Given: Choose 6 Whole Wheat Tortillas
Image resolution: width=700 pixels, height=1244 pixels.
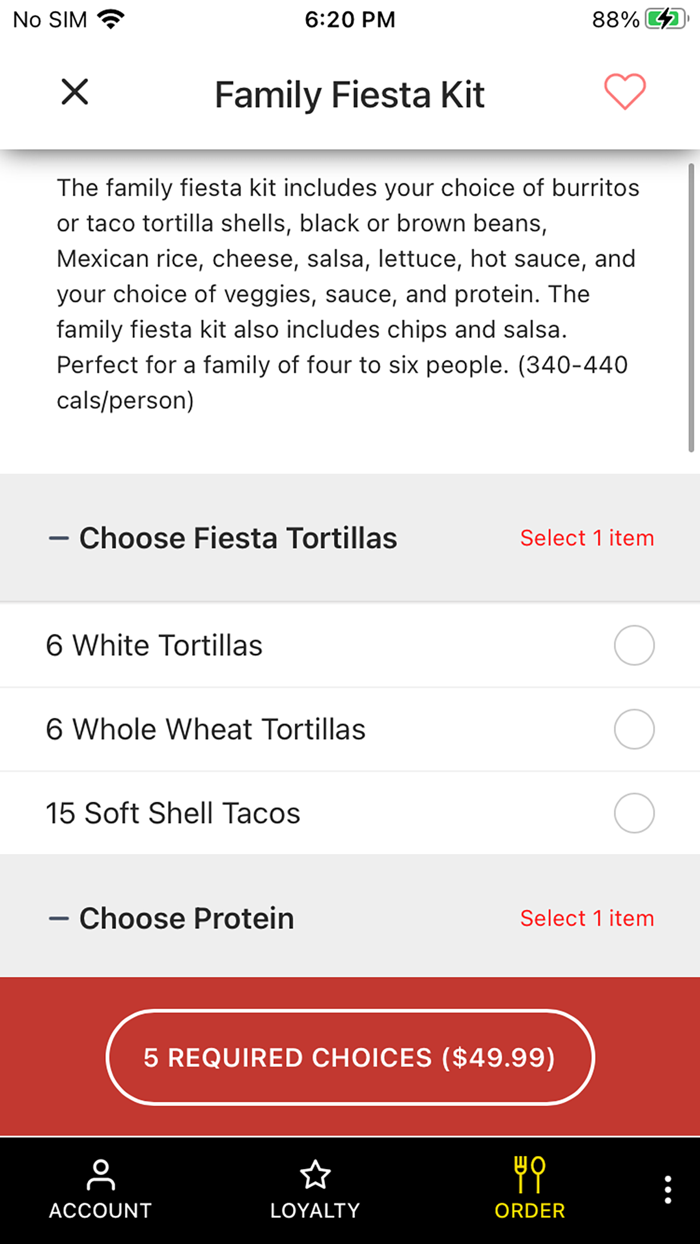Looking at the screenshot, I should click(634, 729).
